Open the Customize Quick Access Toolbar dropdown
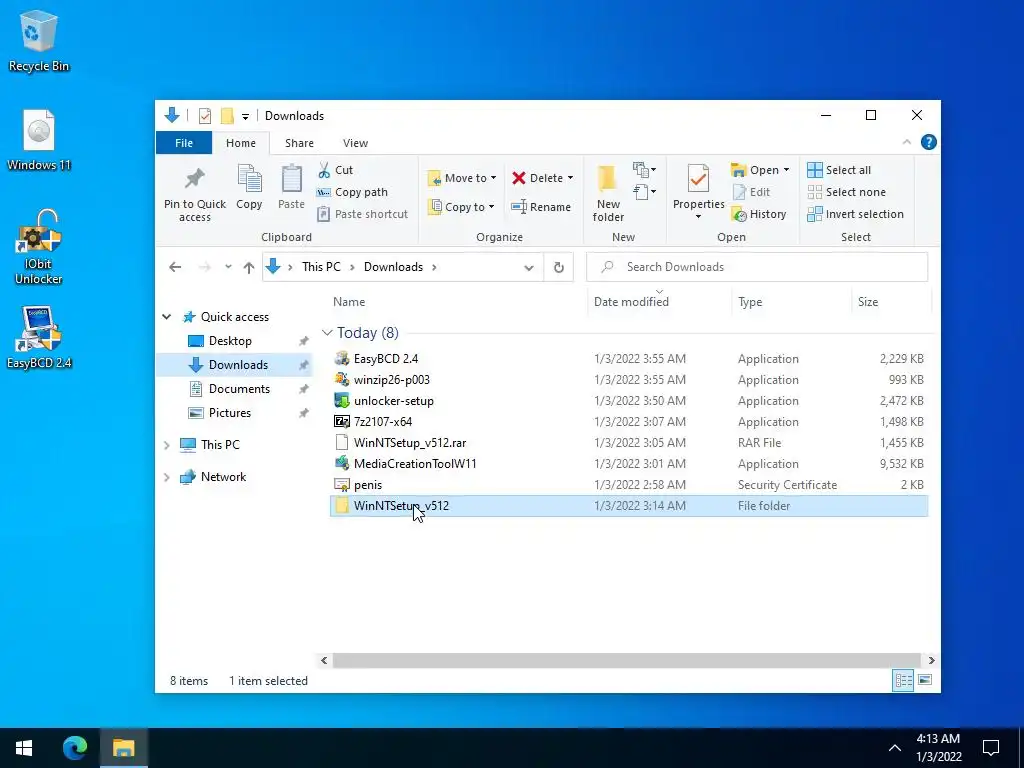Viewport: 1024px width, 768px height. [245, 117]
